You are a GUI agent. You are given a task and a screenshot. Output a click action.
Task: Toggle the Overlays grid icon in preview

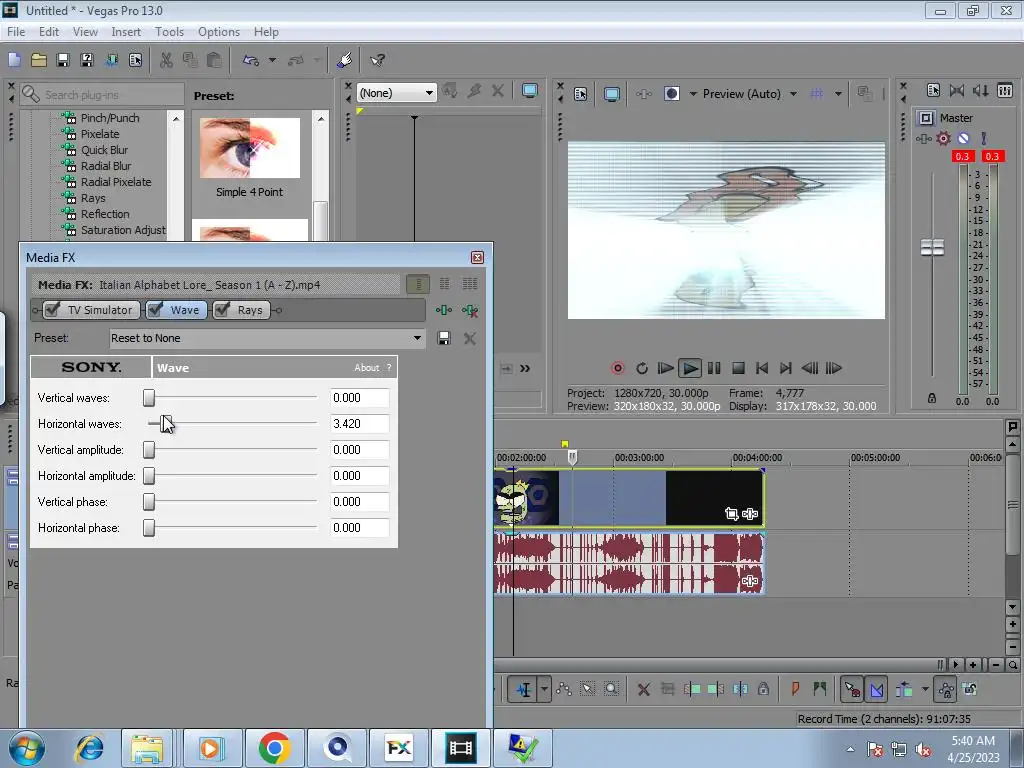(816, 94)
